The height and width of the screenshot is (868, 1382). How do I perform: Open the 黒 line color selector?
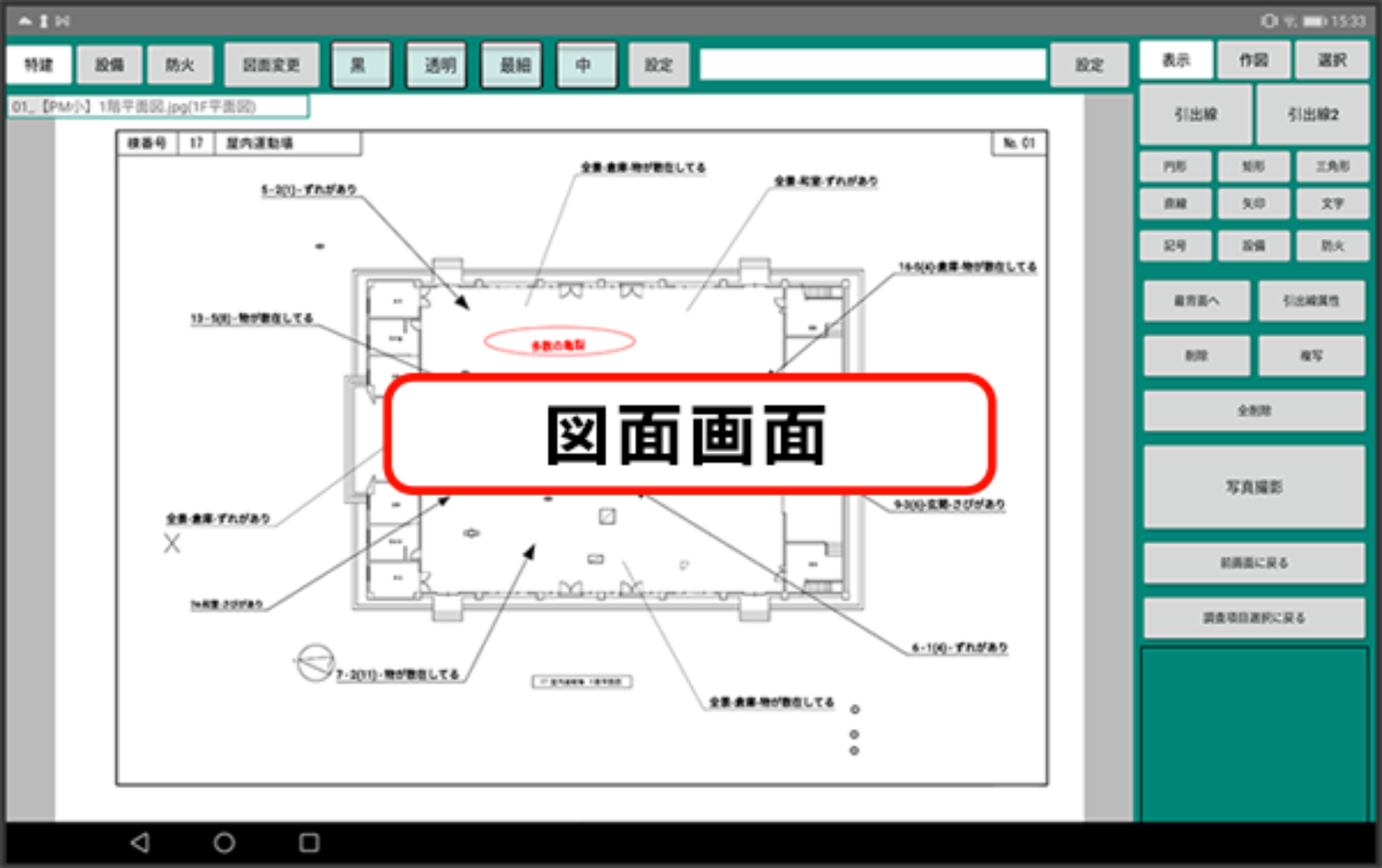(x=361, y=65)
